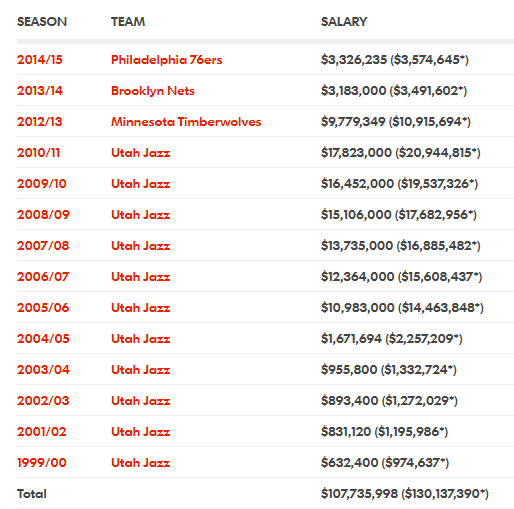The image size is (514, 509).
Task: Open the 2012/13 season link
Action: click(39, 122)
